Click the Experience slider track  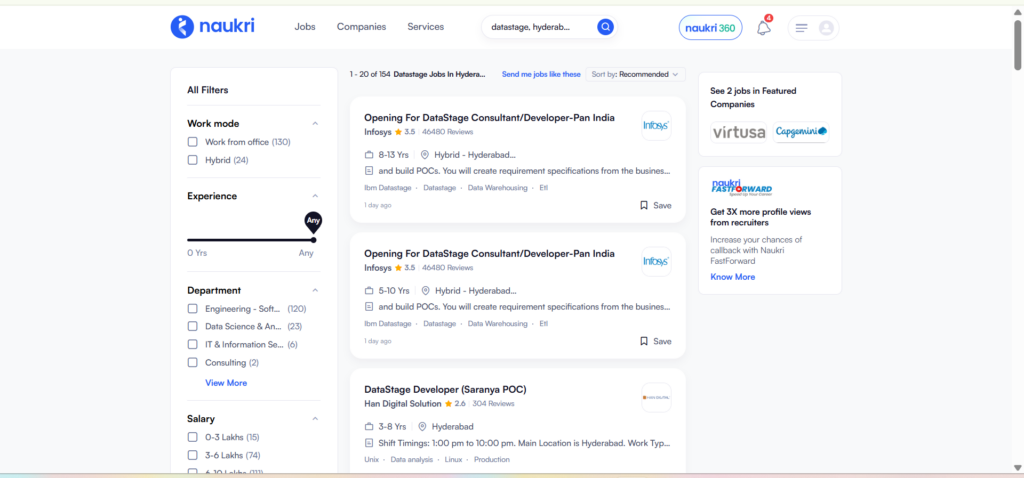tap(250, 240)
